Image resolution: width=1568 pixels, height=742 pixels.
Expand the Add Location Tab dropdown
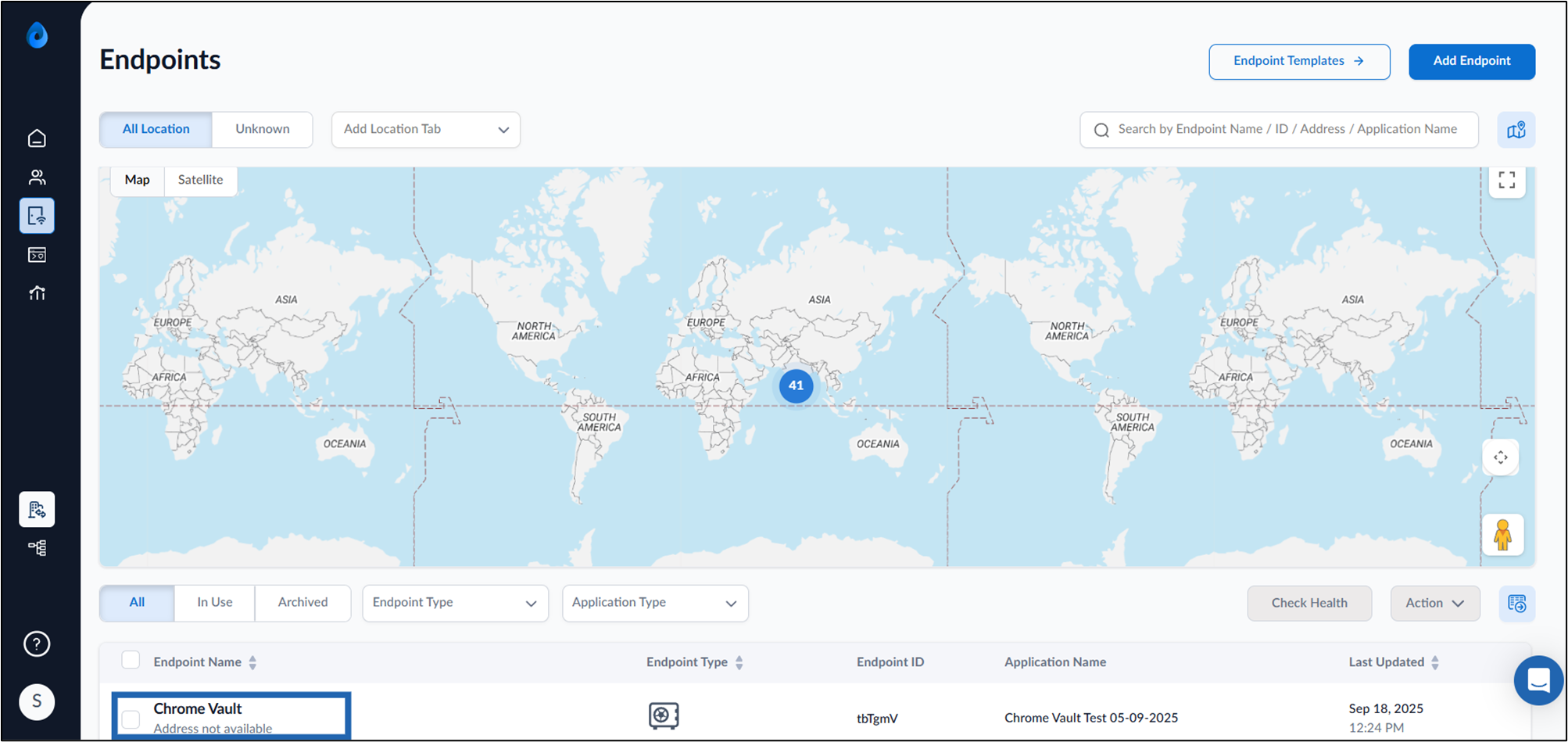coord(426,130)
